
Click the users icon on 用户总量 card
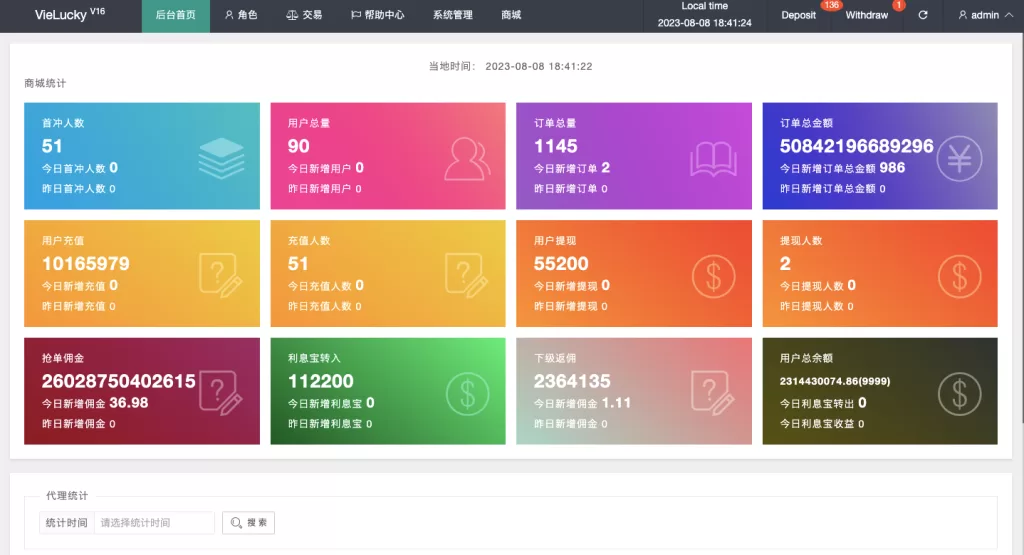[x=467, y=157]
